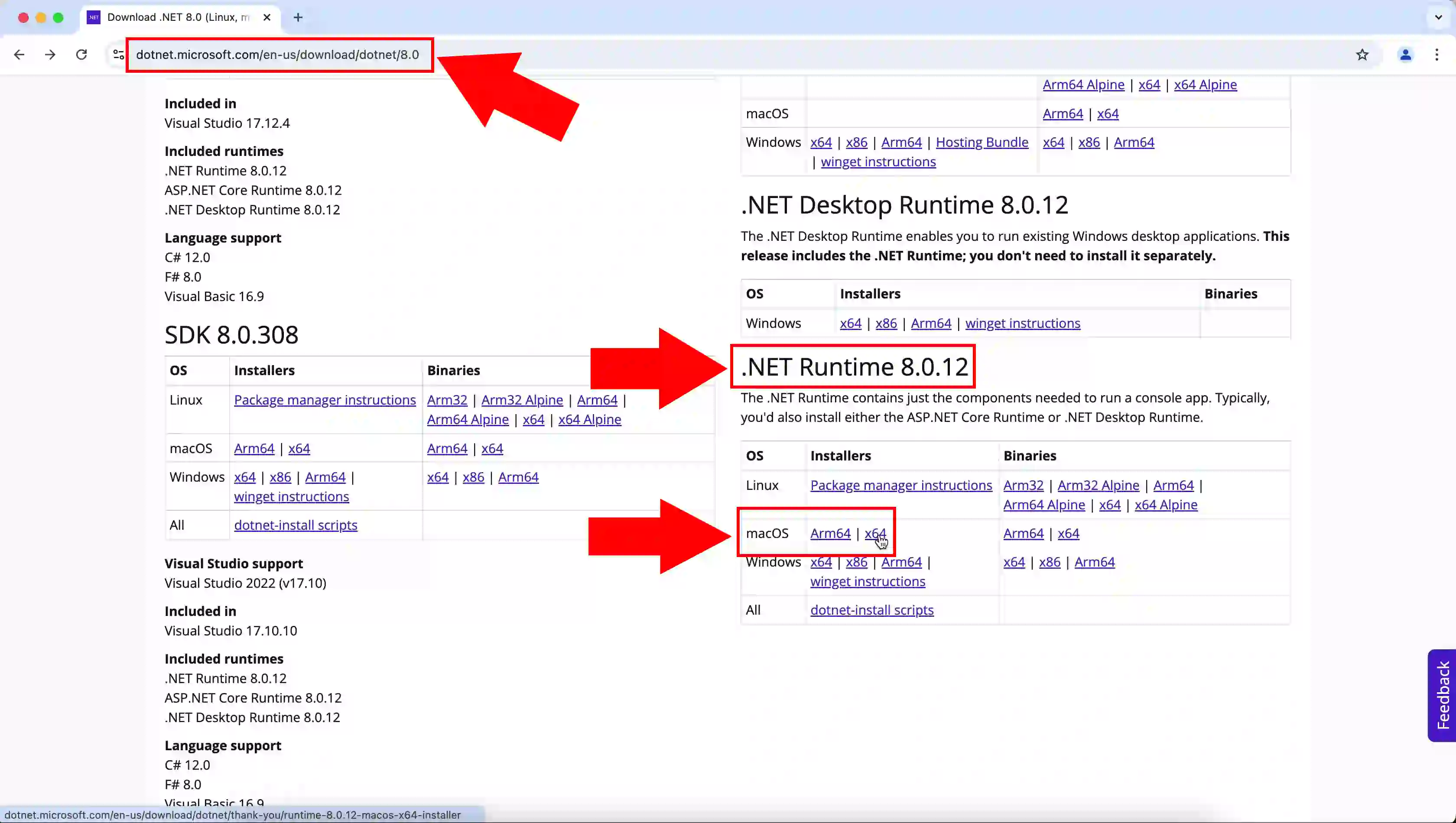Image resolution: width=1456 pixels, height=823 pixels.
Task: Download .NET Runtime Windows Arm64 binaries
Action: 1094,562
